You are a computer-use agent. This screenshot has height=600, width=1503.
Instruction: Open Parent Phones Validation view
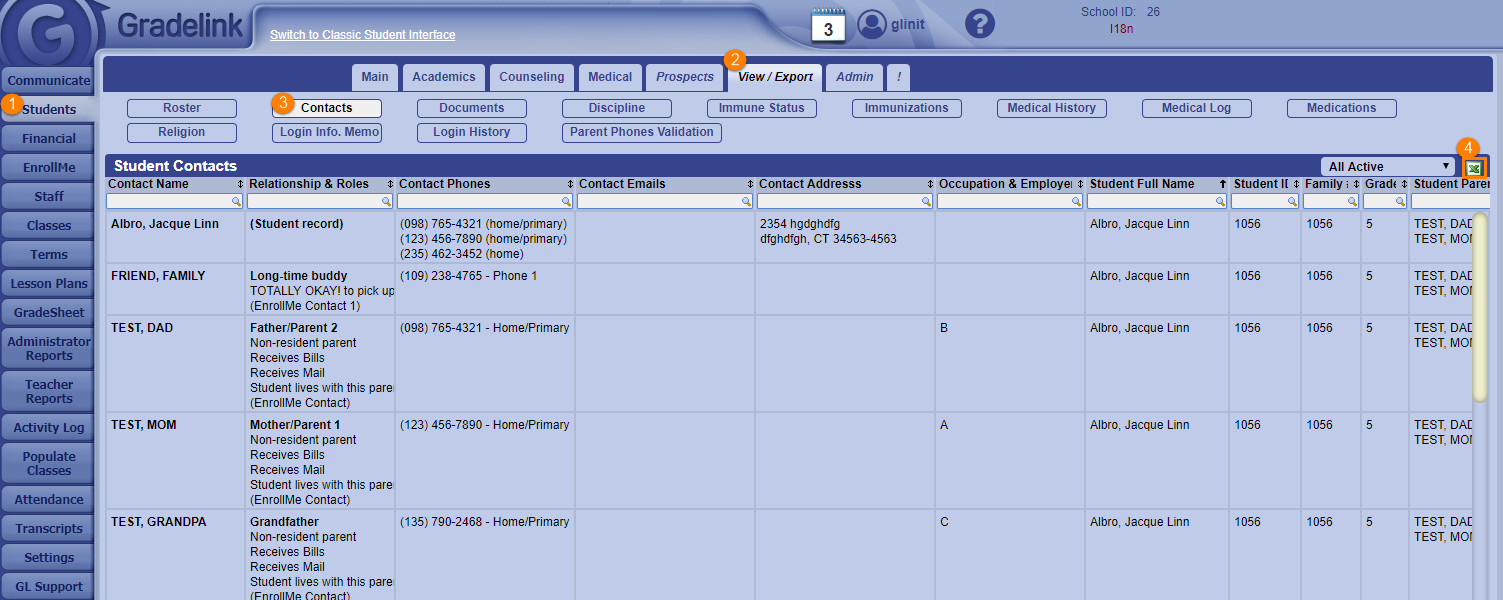click(642, 132)
